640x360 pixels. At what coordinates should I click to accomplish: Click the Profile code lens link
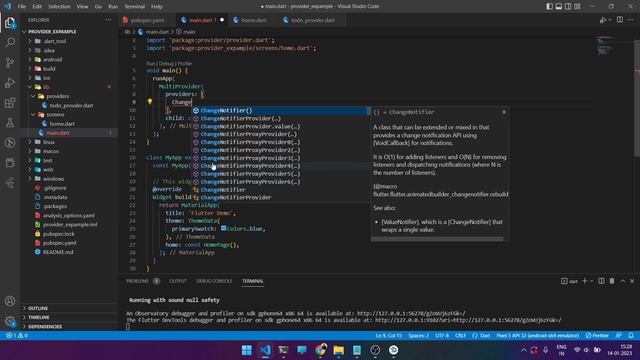pyautogui.click(x=184, y=64)
